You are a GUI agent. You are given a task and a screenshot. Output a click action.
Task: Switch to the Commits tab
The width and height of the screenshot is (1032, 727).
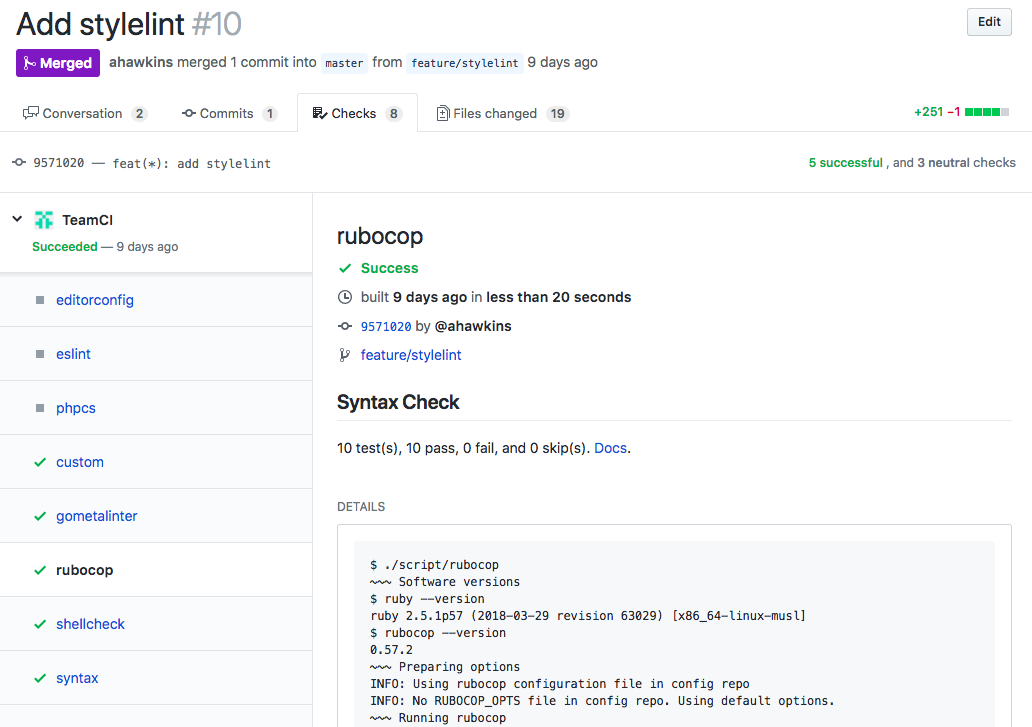228,114
